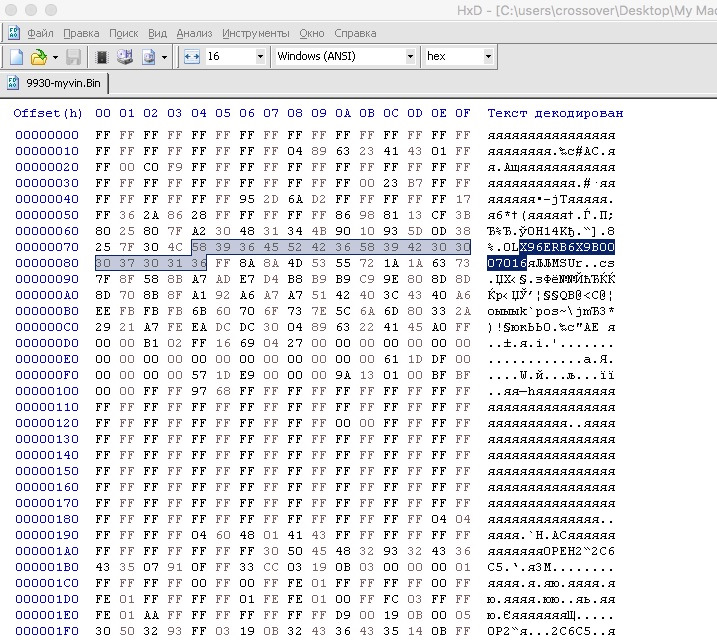
Task: Click the Open disk drive icon
Action: 124,57
